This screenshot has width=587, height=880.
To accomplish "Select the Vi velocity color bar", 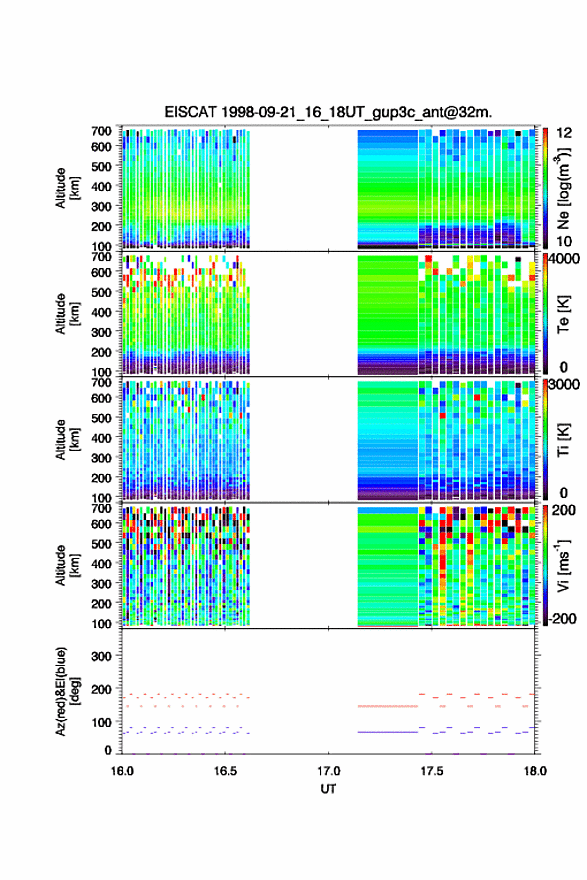I will coord(545,565).
